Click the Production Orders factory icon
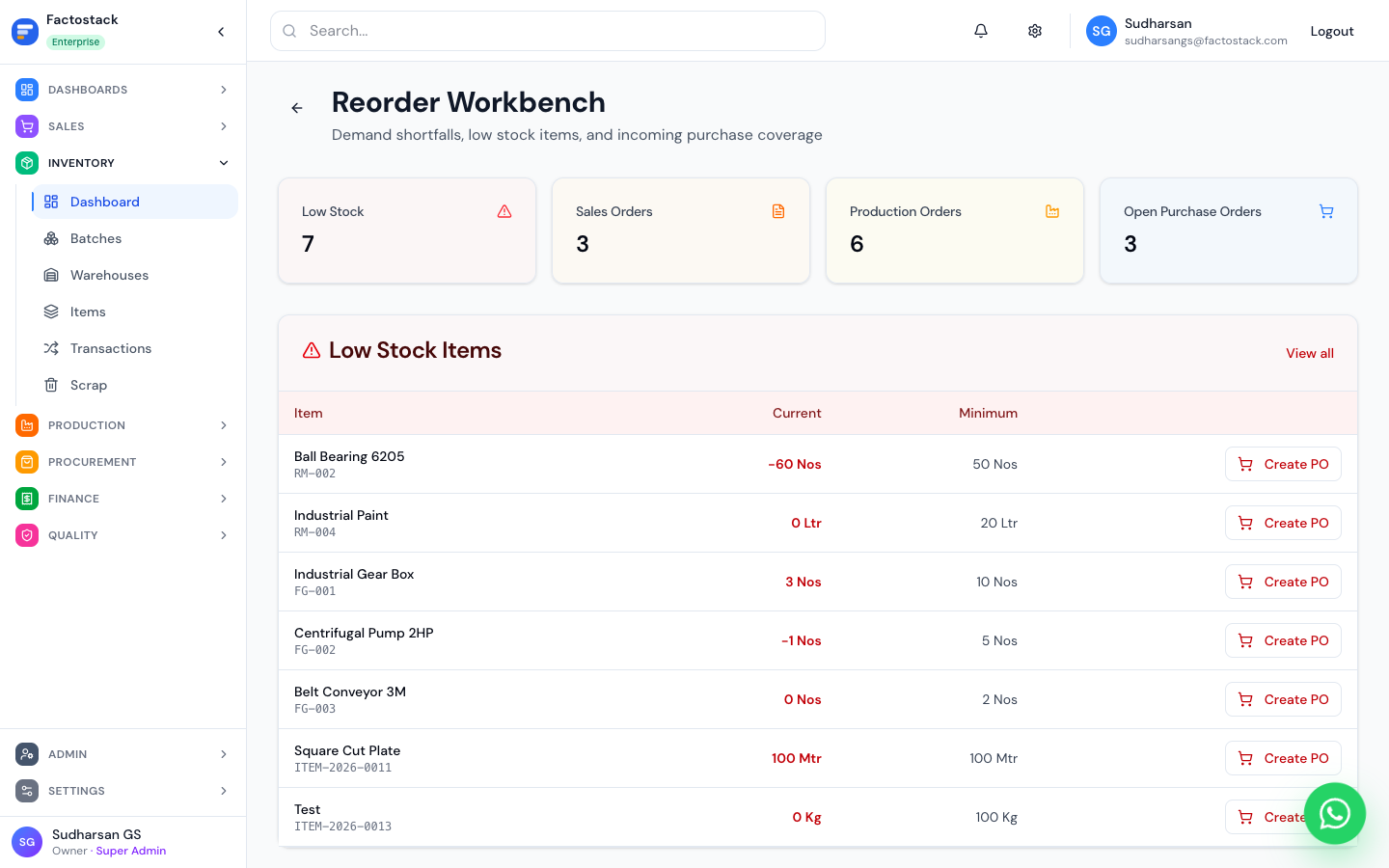The width and height of the screenshot is (1389, 868). pyautogui.click(x=1052, y=211)
